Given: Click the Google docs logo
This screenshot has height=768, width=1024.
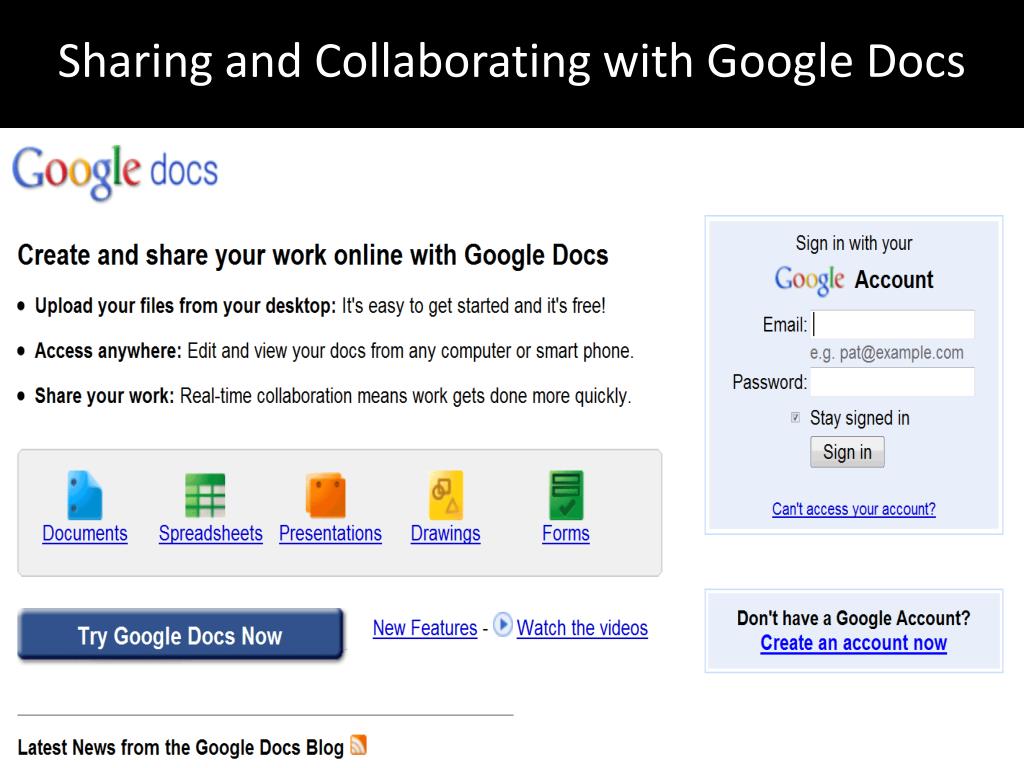Looking at the screenshot, I should [115, 172].
